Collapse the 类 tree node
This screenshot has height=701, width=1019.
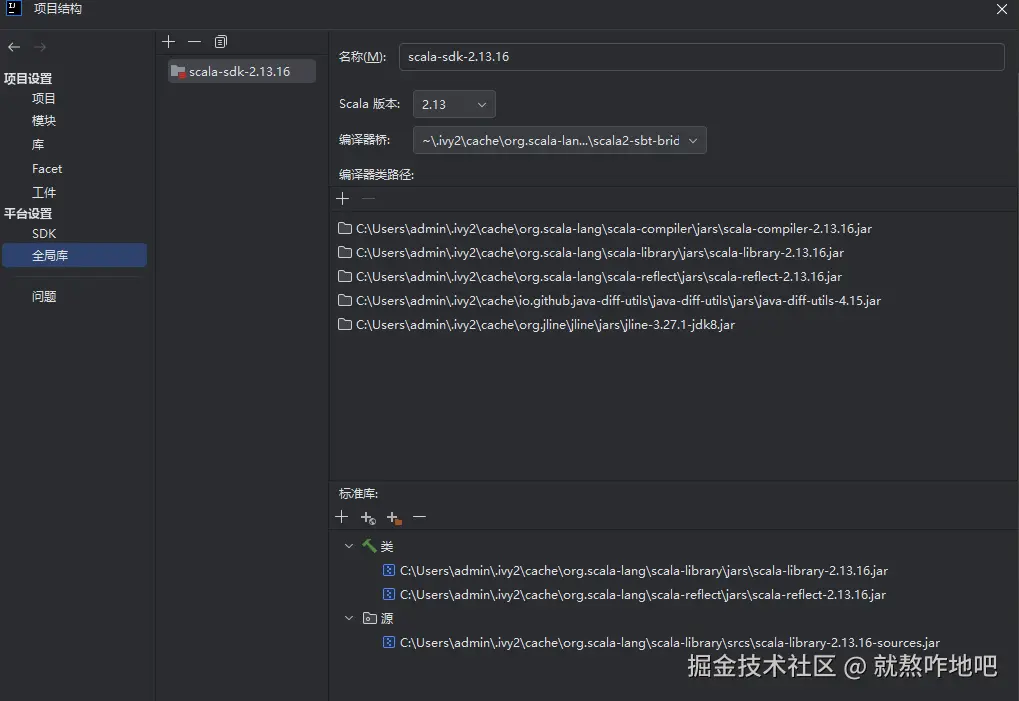[348, 546]
